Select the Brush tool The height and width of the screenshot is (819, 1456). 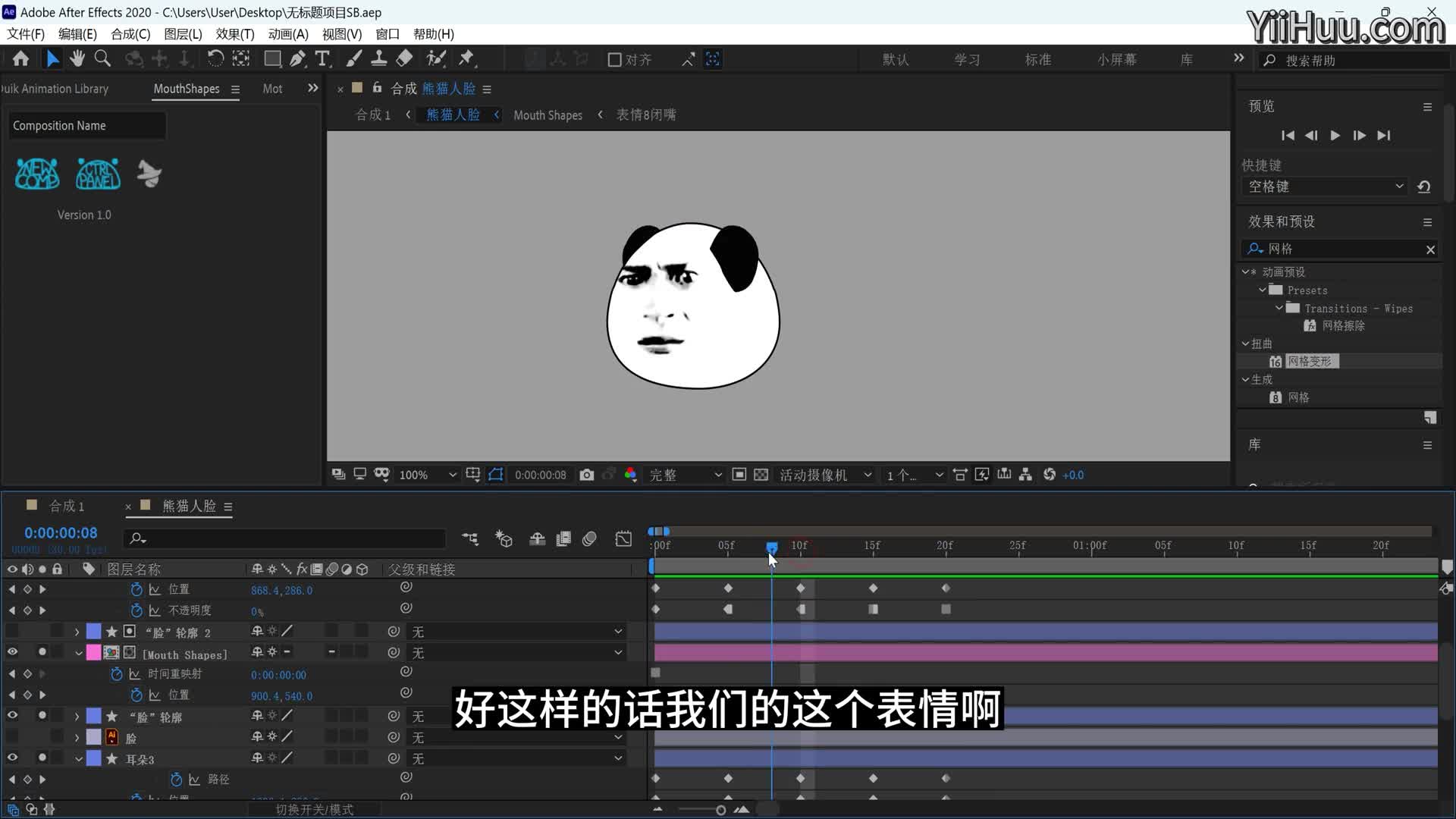354,58
